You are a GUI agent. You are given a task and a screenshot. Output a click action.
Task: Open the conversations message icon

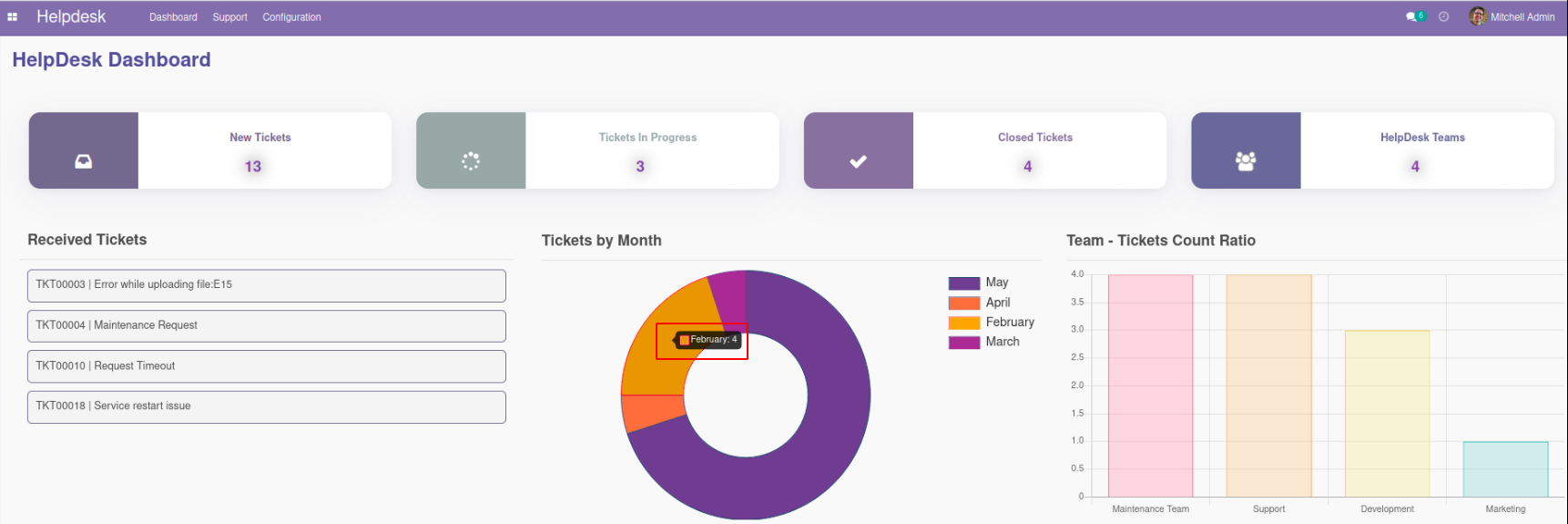[x=1412, y=17]
